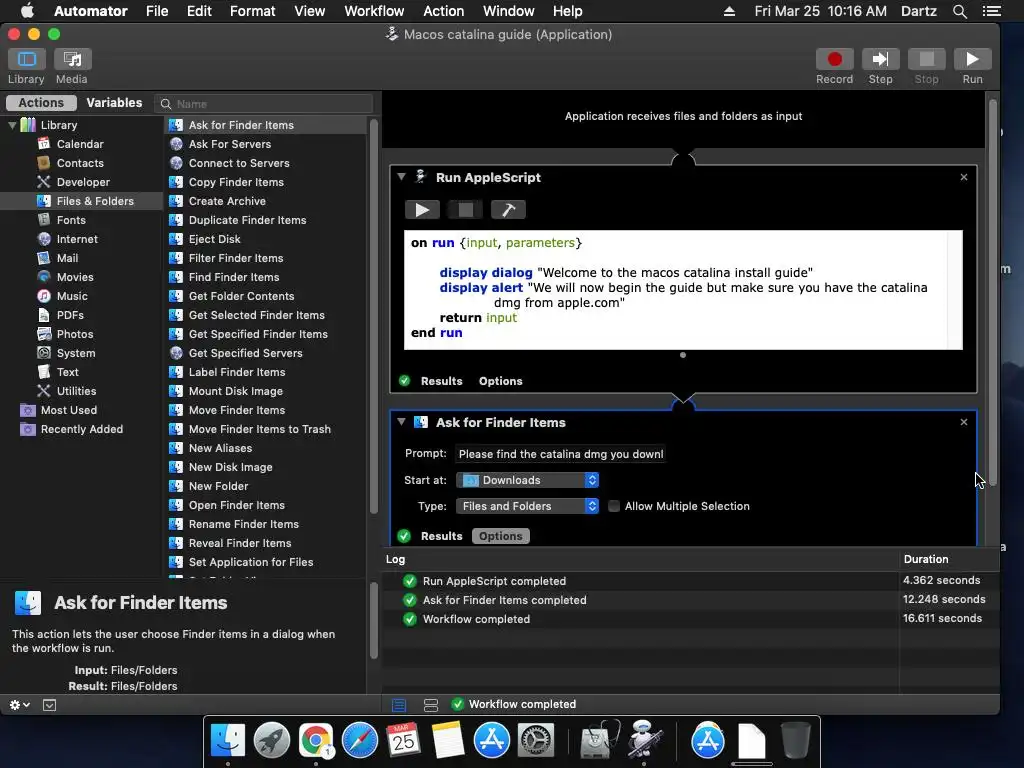1024x768 pixels.
Task: Select the System library category
Action: pyautogui.click(x=76, y=352)
